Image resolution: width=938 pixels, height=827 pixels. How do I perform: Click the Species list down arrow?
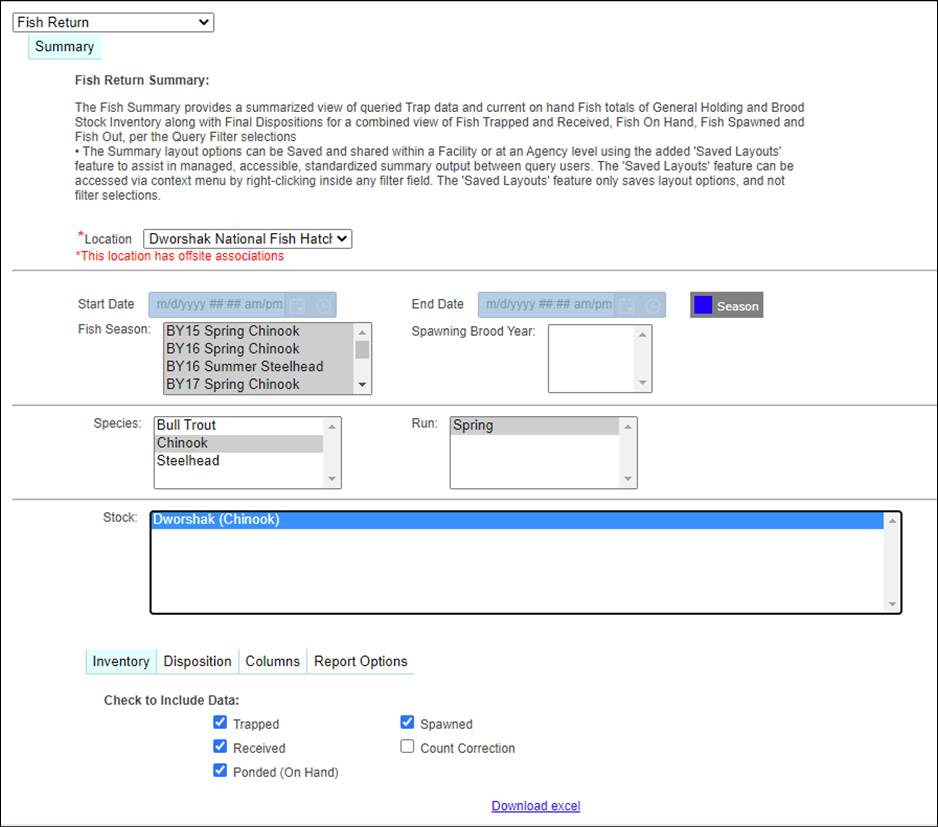[333, 479]
